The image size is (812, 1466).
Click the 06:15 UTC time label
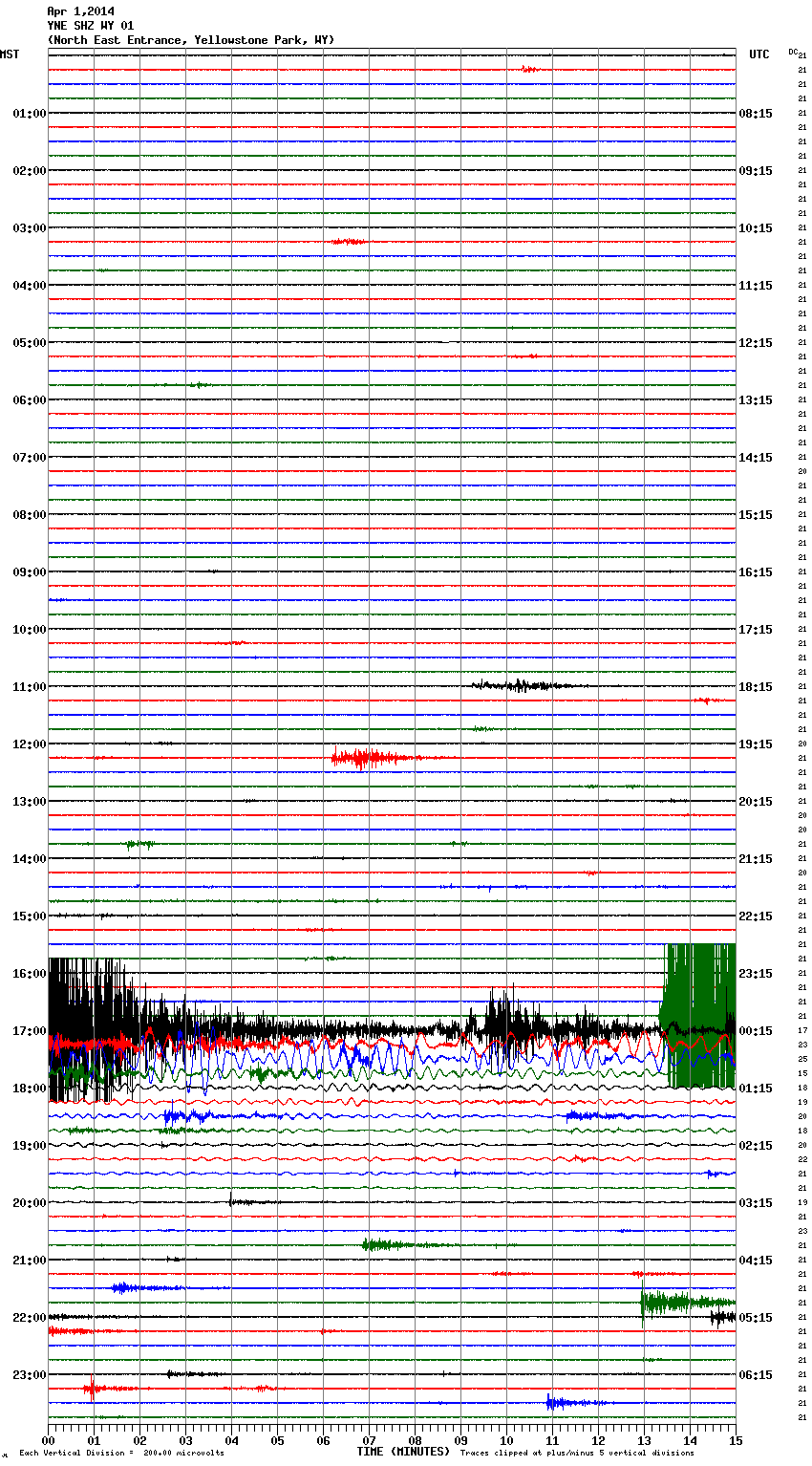coord(756,1375)
